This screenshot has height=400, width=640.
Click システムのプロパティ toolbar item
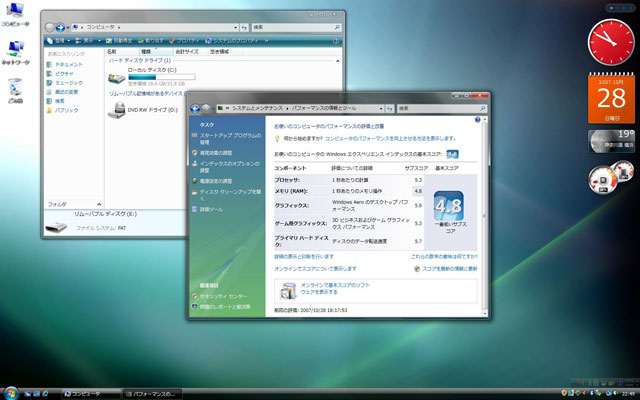232,41
